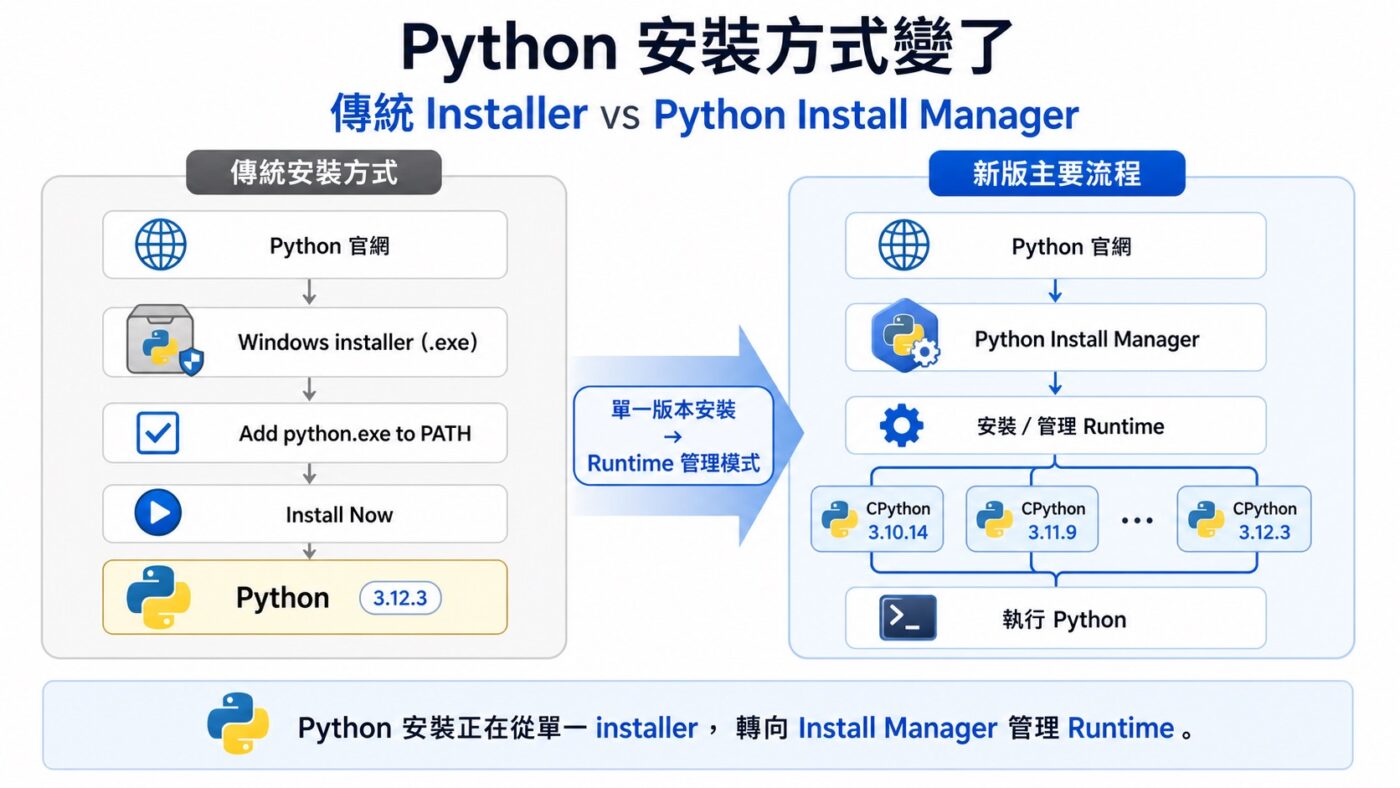
Task: Click the vs word in the subtitle
Action: 620,116
